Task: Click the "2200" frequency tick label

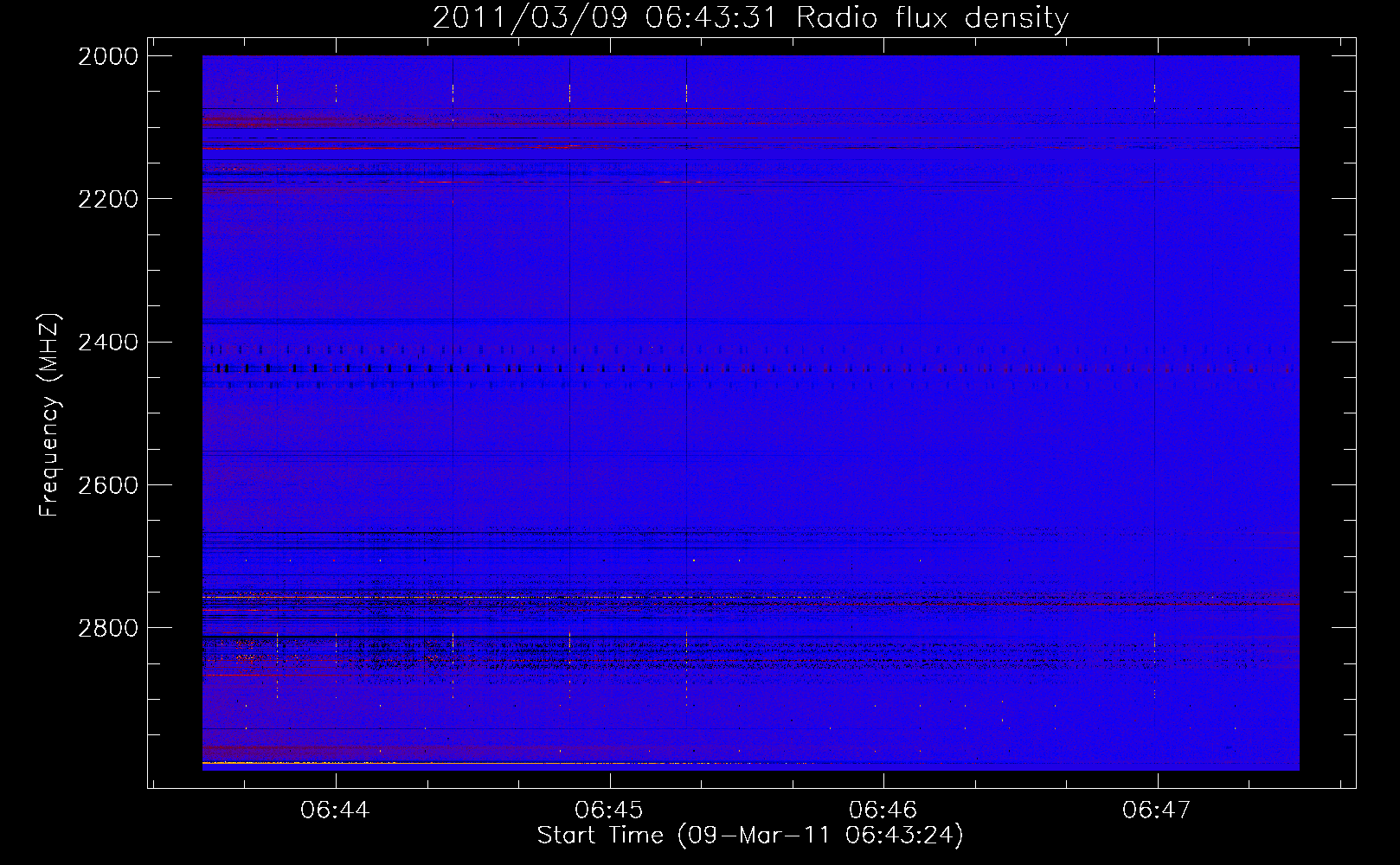Action: pyautogui.click(x=108, y=199)
